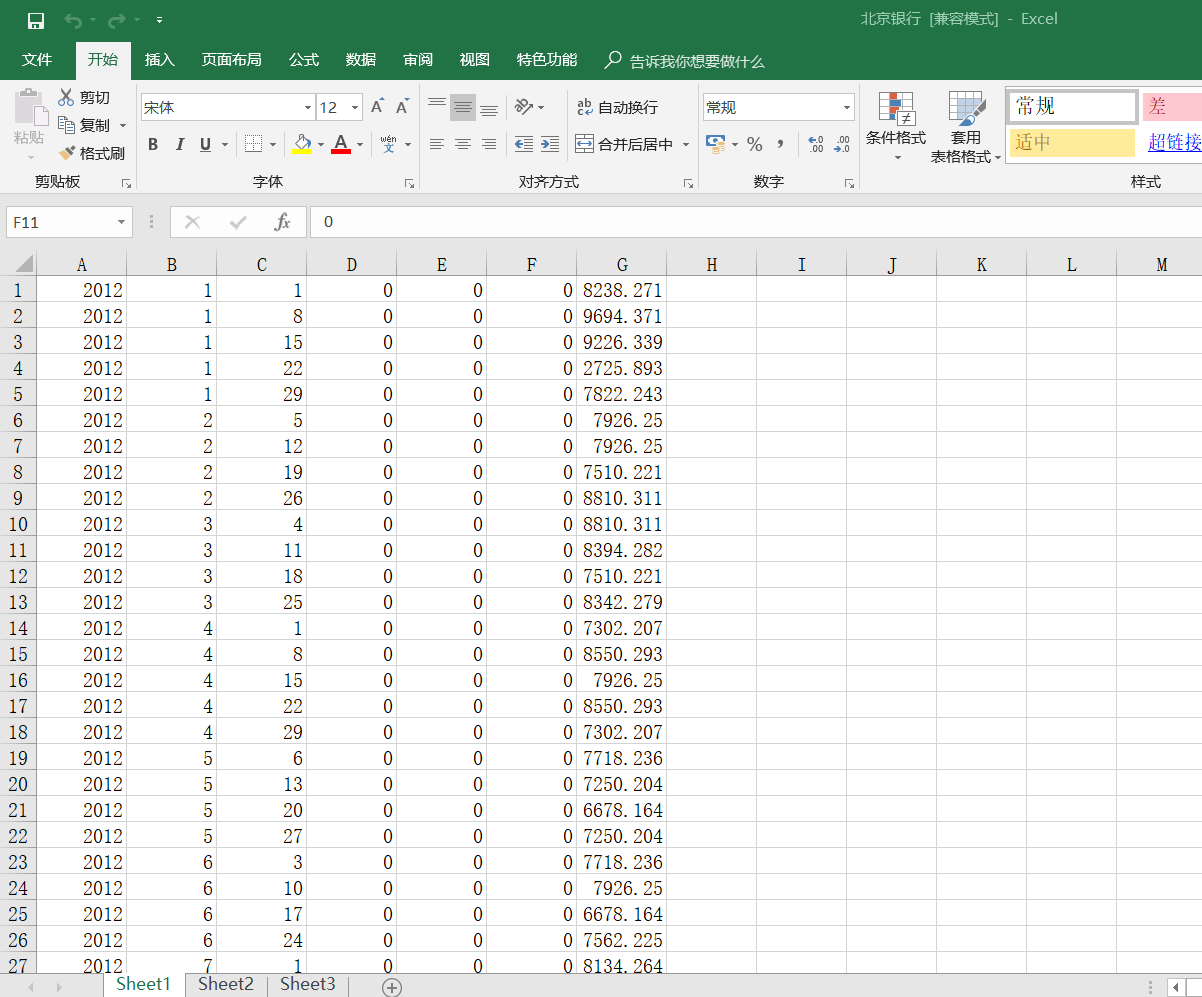Toggle bold formatting

pyautogui.click(x=153, y=144)
